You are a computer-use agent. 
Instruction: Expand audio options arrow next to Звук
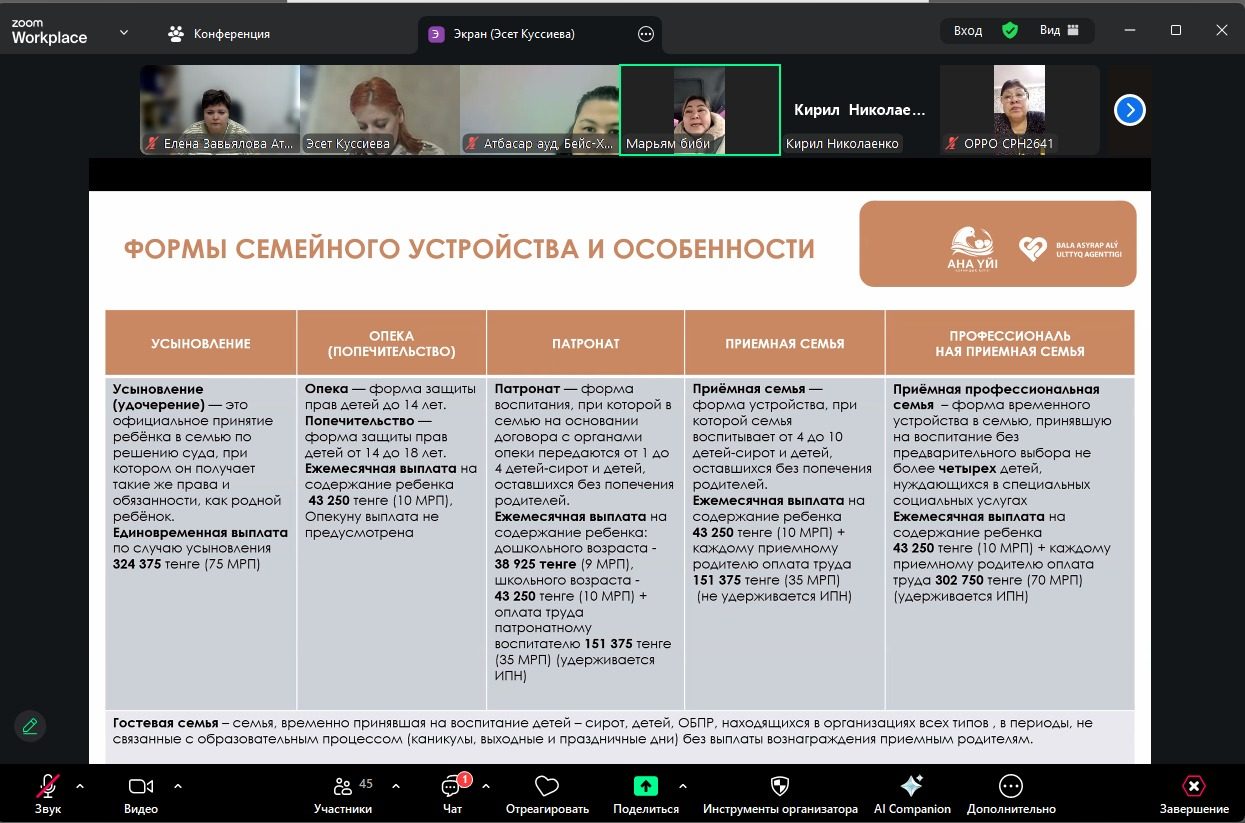click(x=80, y=785)
